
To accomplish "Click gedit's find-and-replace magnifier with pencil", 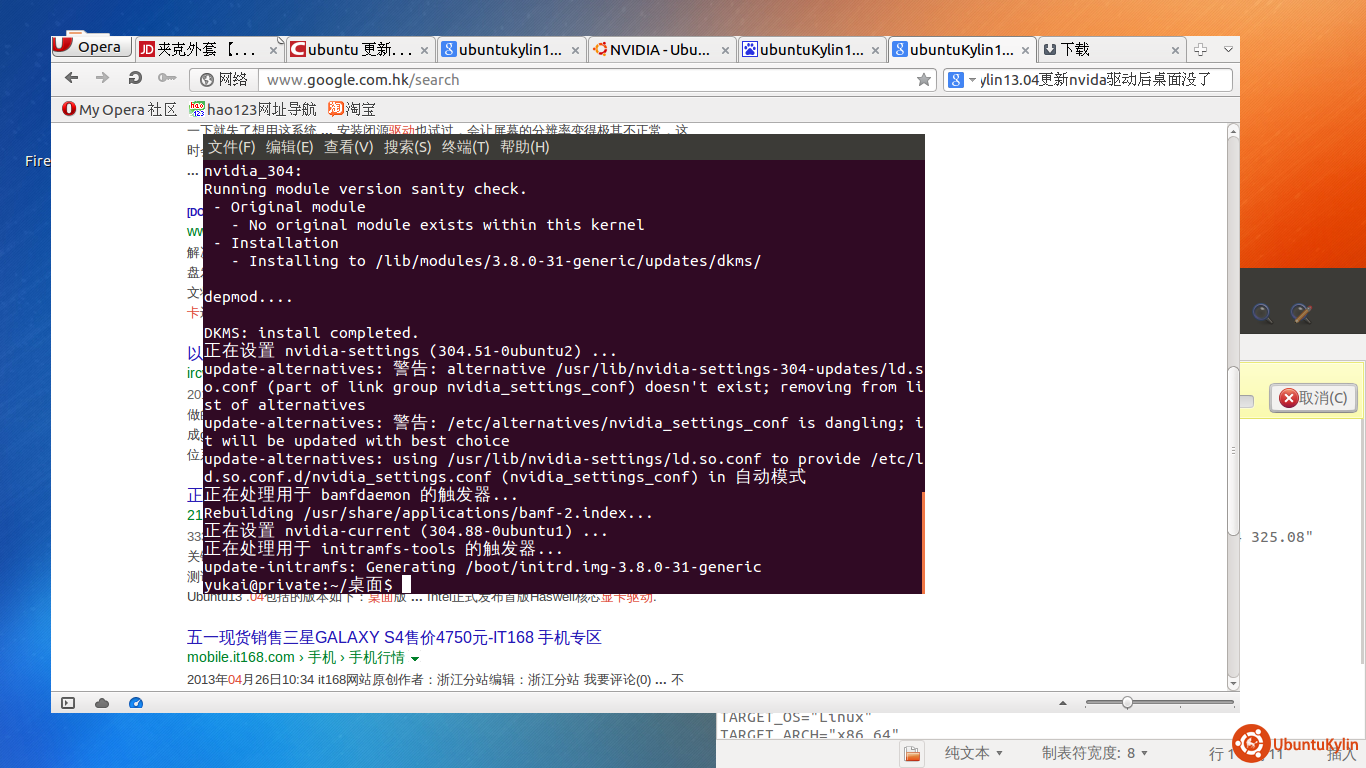I will [1300, 314].
